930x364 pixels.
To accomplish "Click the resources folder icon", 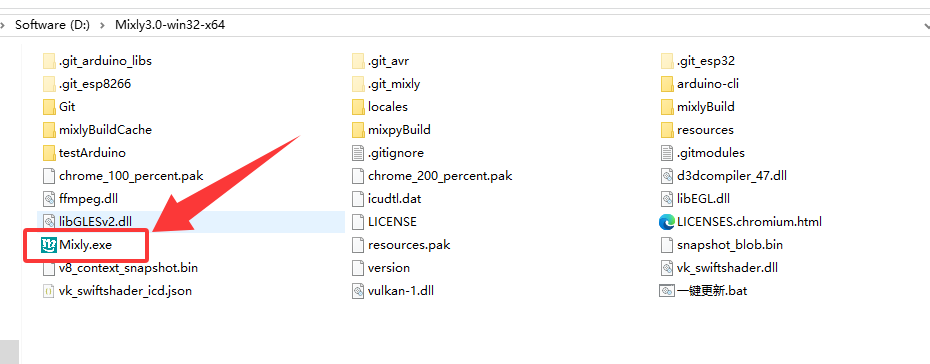I will (x=667, y=129).
